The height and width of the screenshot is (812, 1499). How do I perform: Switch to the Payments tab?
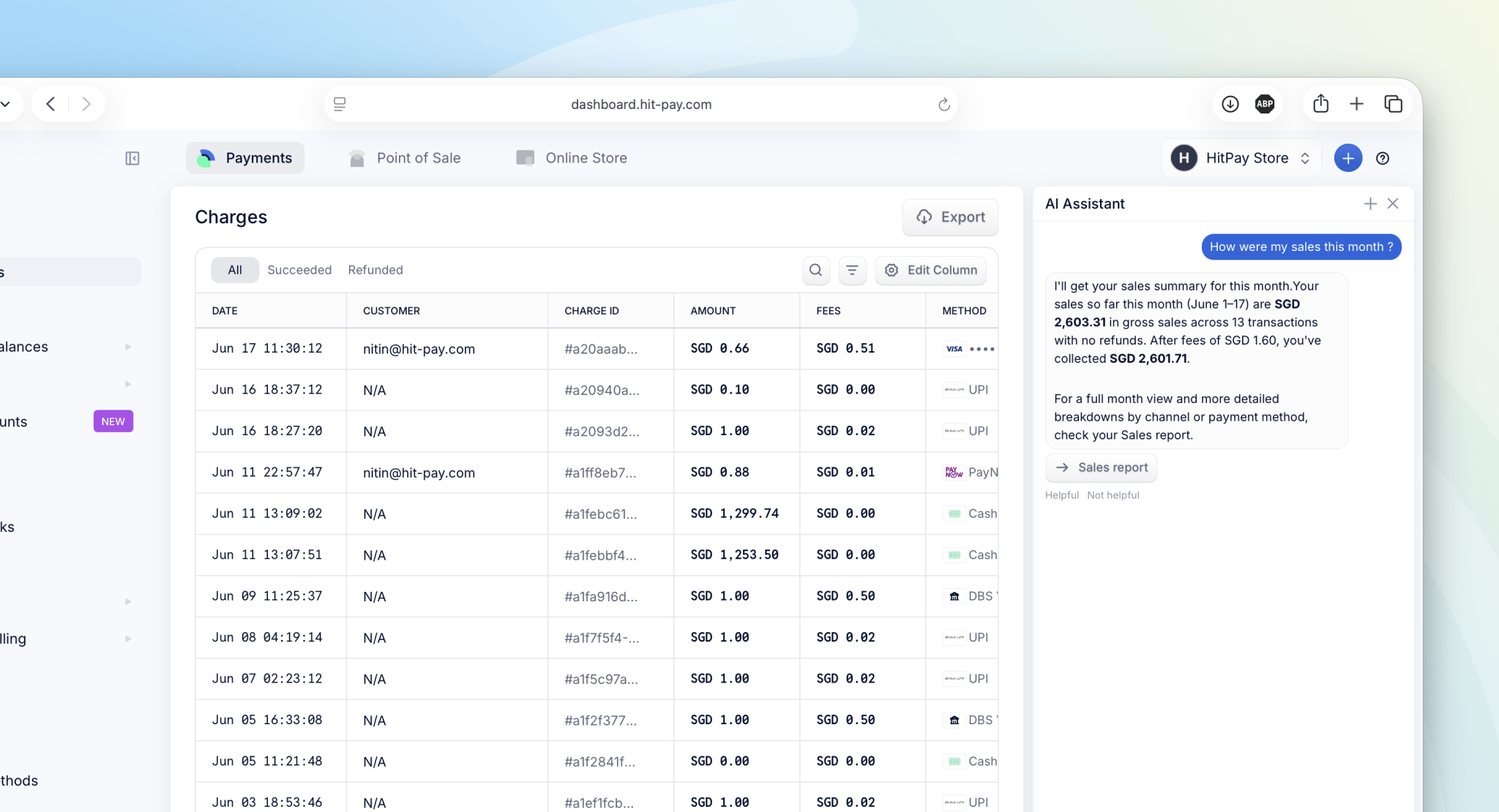(x=245, y=158)
